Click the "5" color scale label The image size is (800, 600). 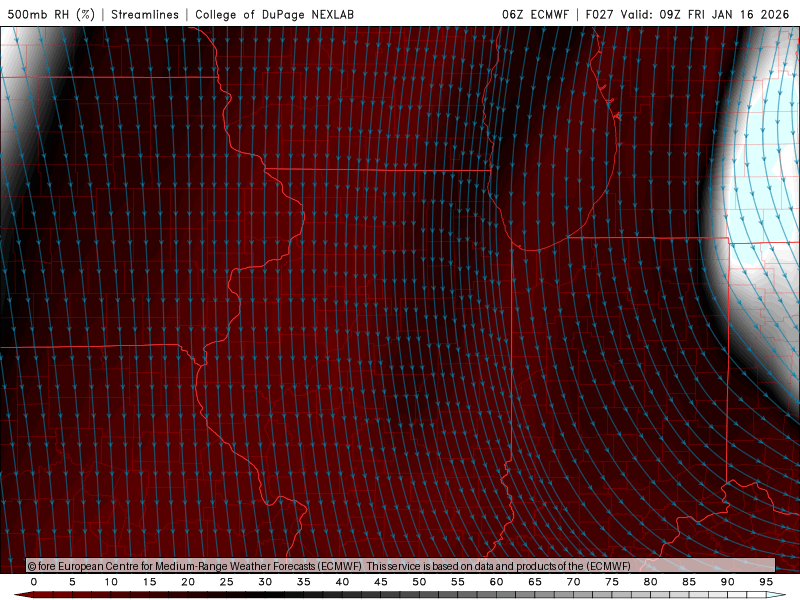click(x=72, y=582)
